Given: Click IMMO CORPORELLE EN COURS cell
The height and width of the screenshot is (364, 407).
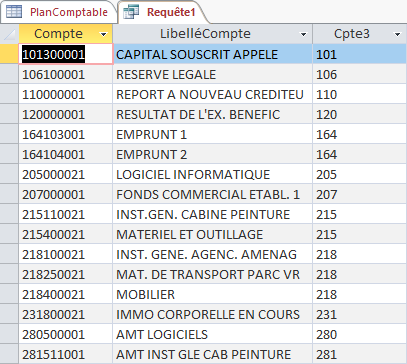Looking at the screenshot, I should click(213, 314).
